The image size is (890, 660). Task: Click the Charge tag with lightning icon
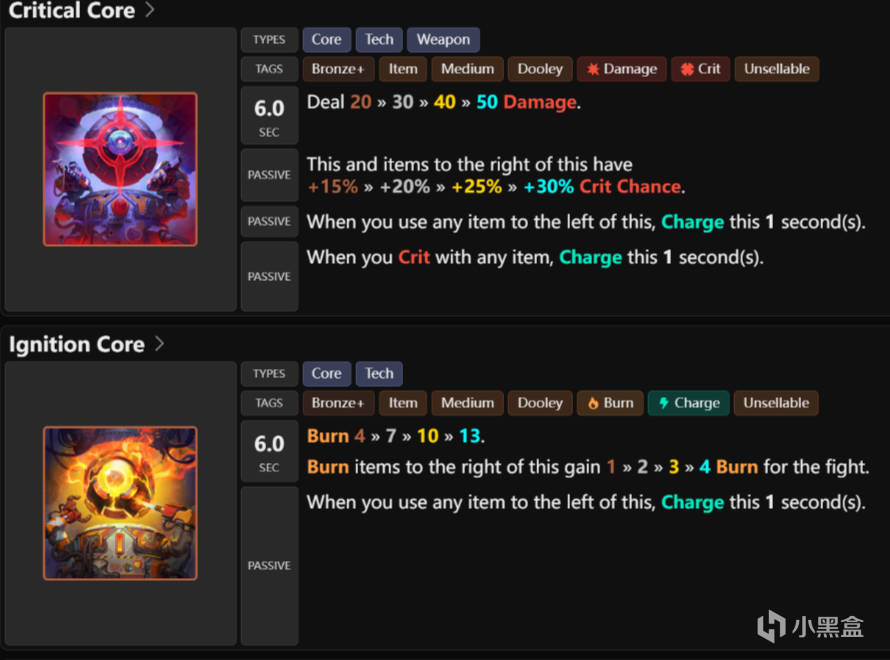point(689,403)
